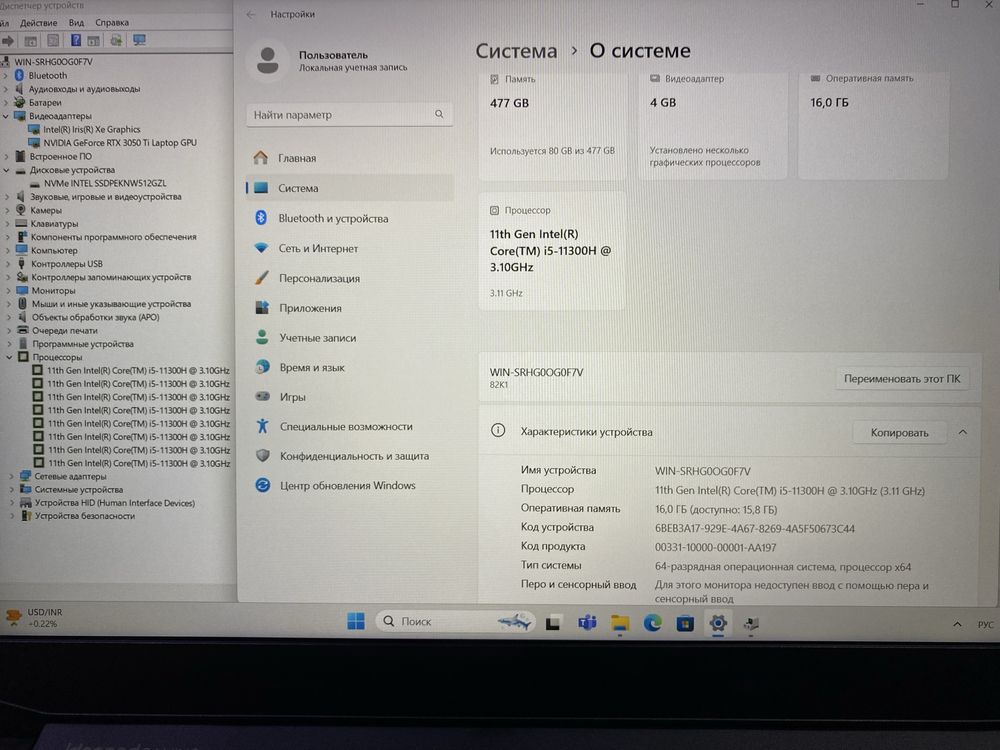This screenshot has width=1000, height=750.
Task: Open Центр обновления Windows
Action: click(x=349, y=485)
